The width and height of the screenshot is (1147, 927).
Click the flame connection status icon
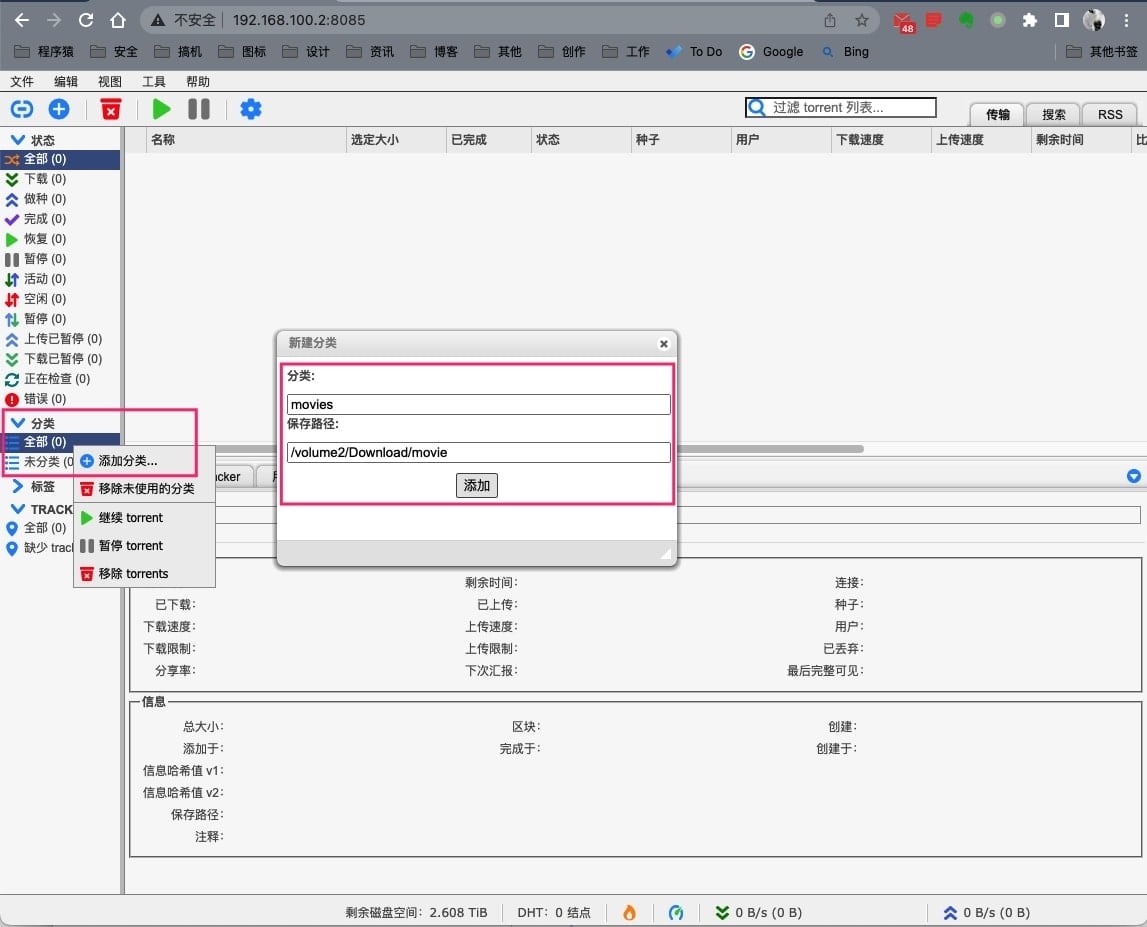point(629,912)
